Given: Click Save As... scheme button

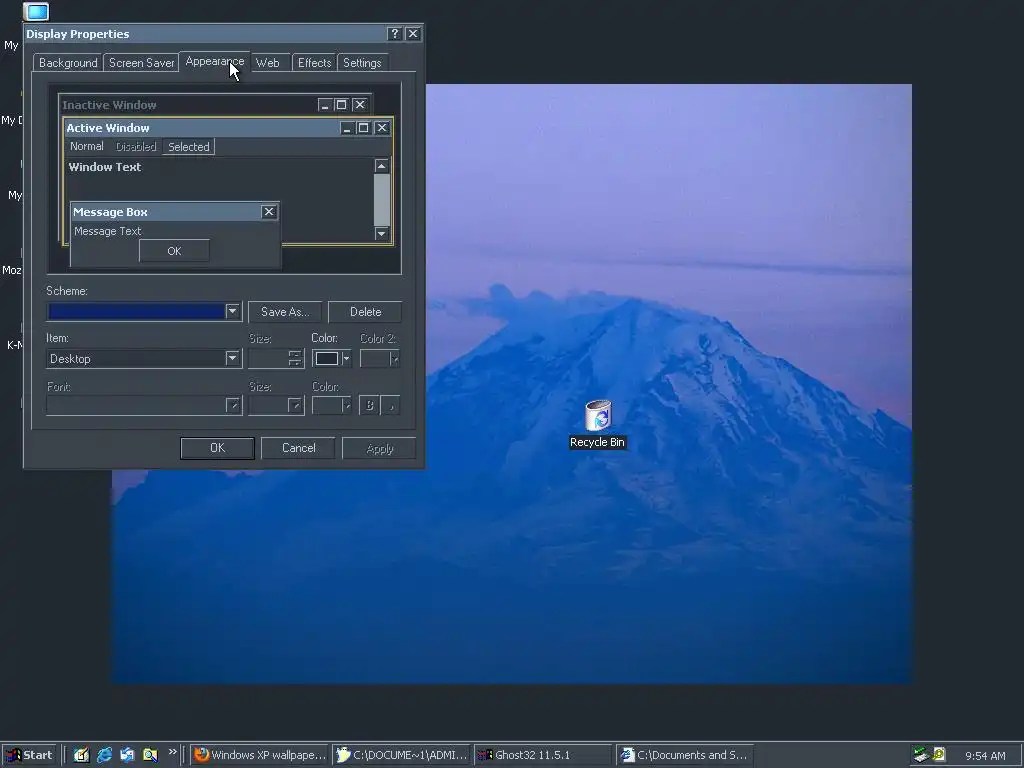Looking at the screenshot, I should (x=285, y=312).
